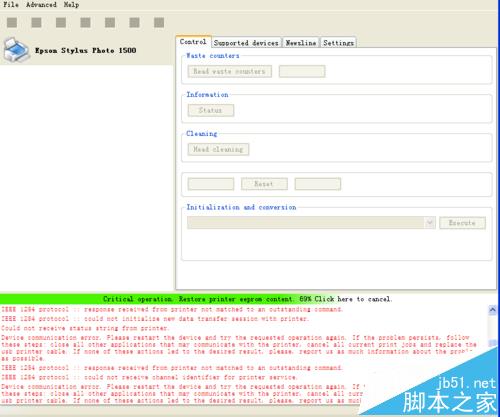Click the green progress bar to cancel restore
This screenshot has height=417, width=500.
(x=247, y=299)
